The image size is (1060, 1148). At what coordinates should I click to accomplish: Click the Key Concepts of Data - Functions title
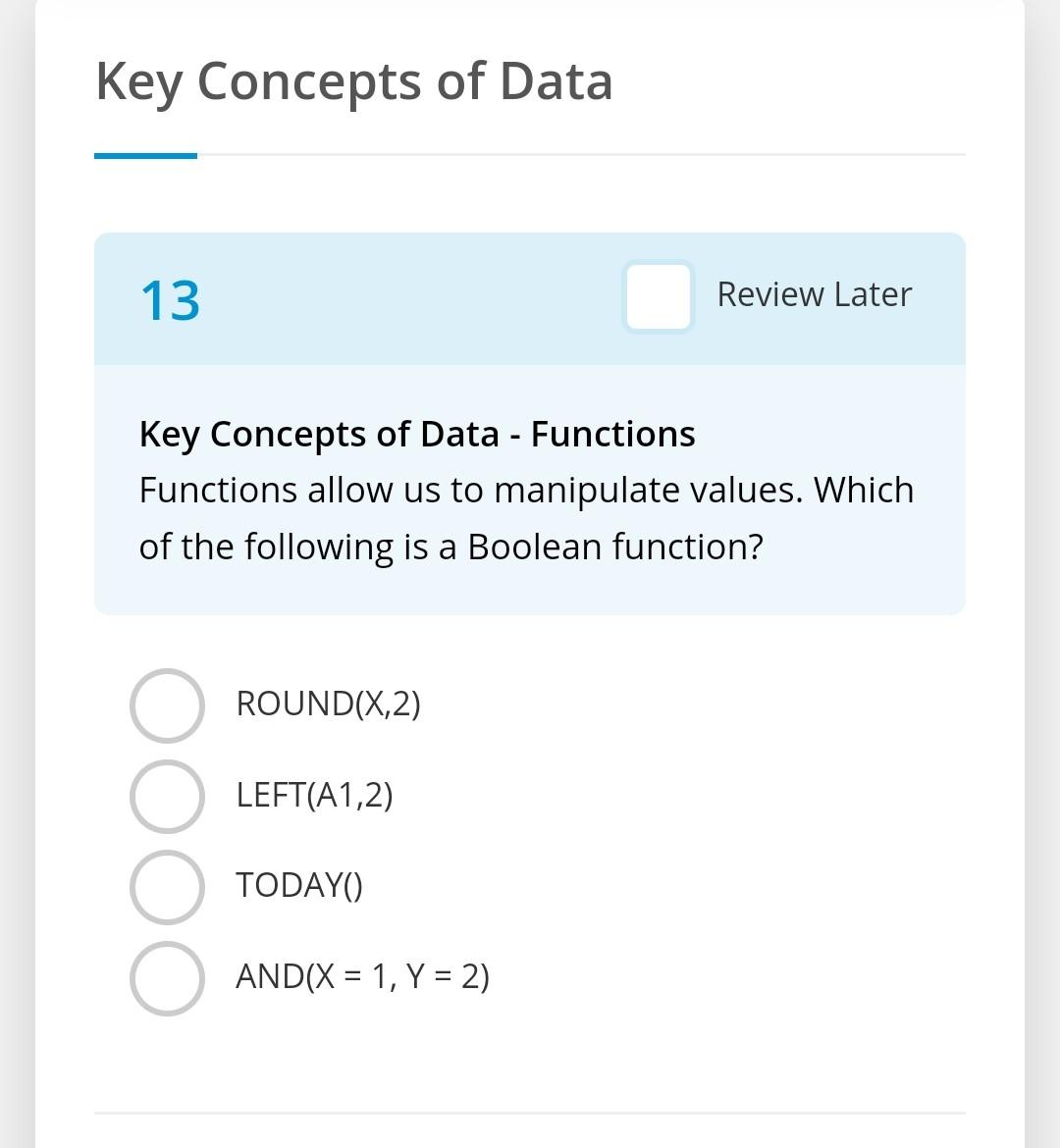(416, 433)
